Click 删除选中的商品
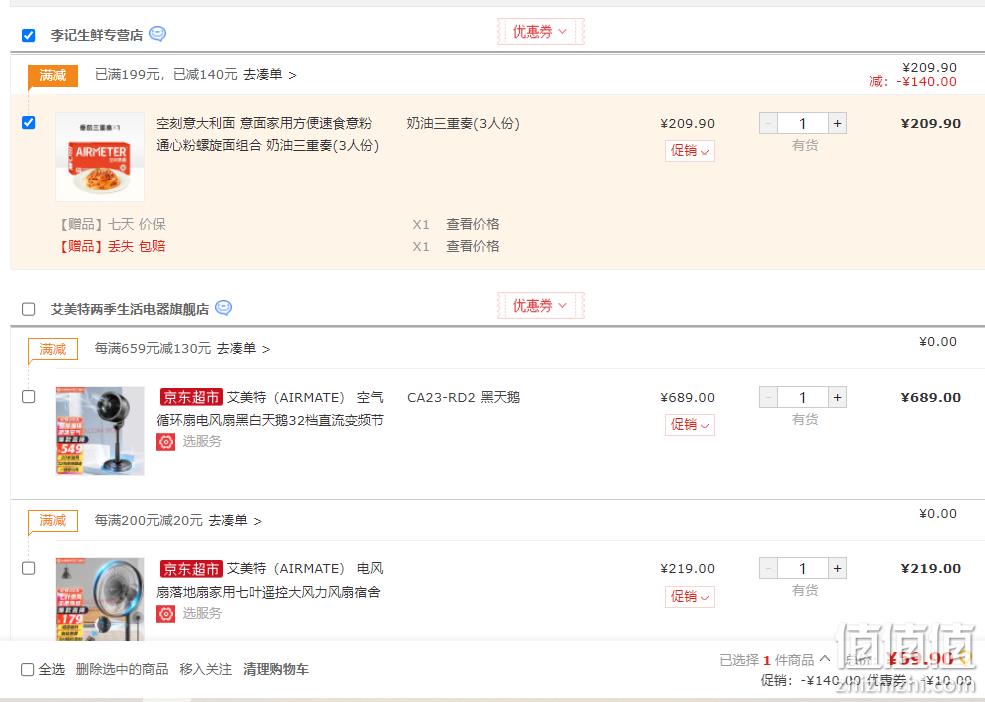Viewport: 985px width, 702px height. [x=122, y=669]
